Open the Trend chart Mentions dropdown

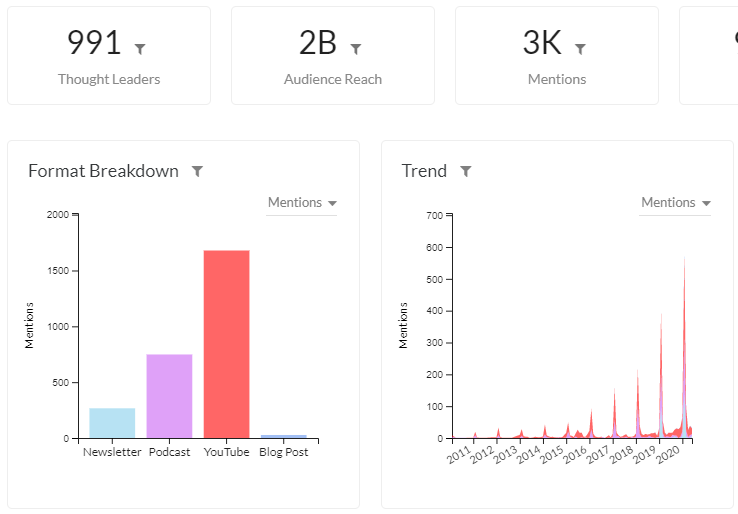[675, 203]
